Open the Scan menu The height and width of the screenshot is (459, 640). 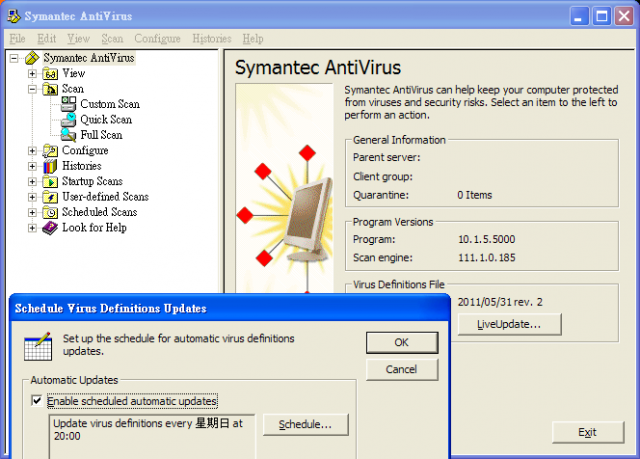coord(112,39)
